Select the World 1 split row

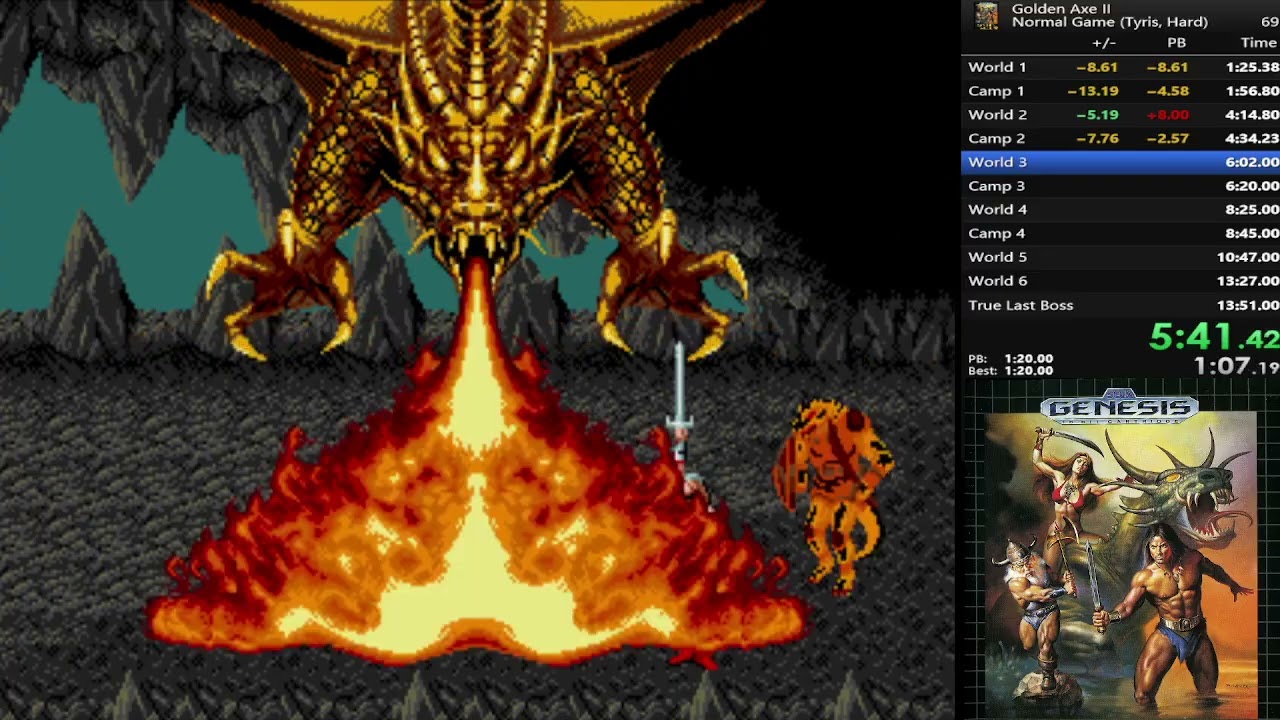[1120, 67]
